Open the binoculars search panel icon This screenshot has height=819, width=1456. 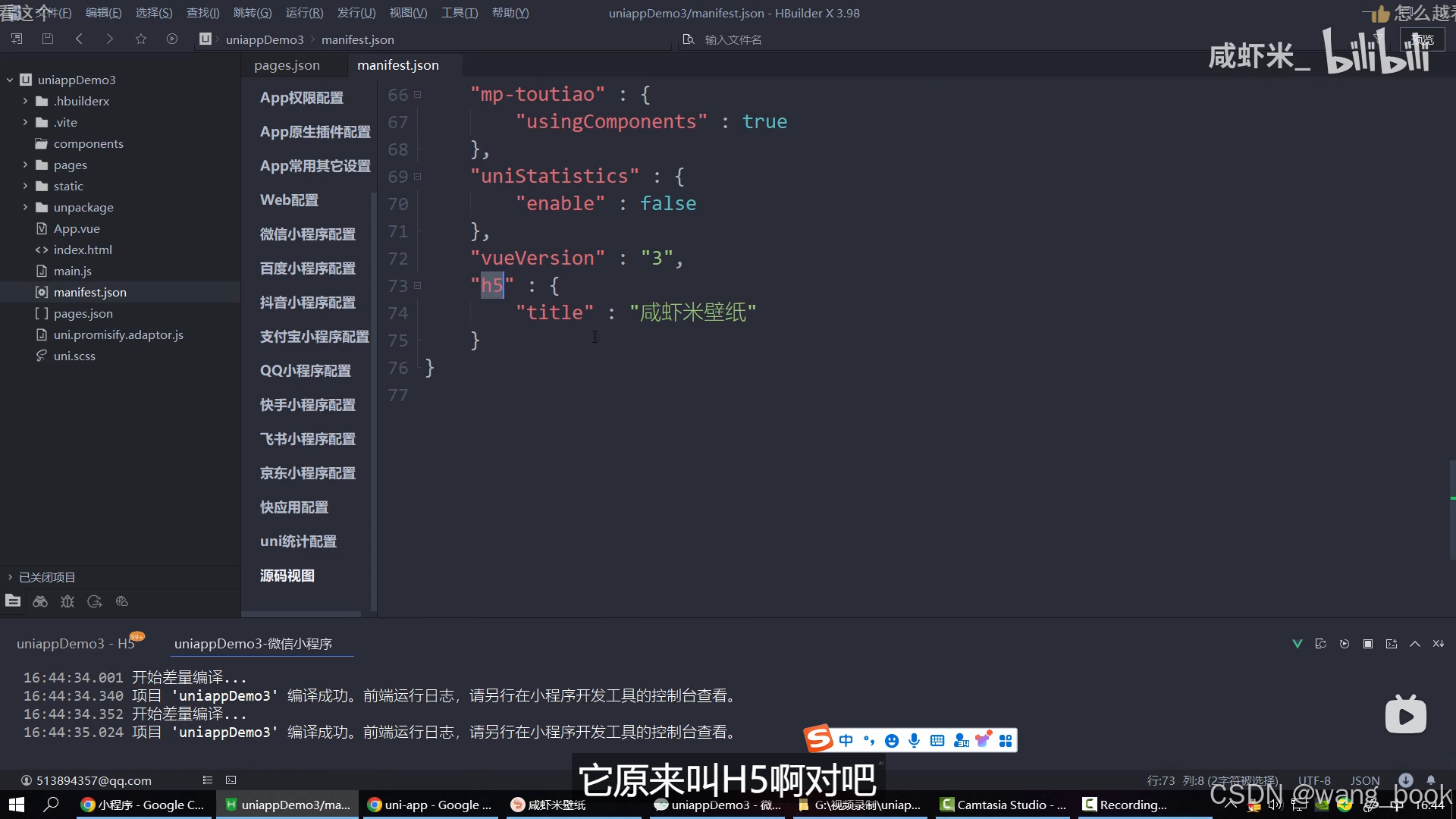click(40, 601)
